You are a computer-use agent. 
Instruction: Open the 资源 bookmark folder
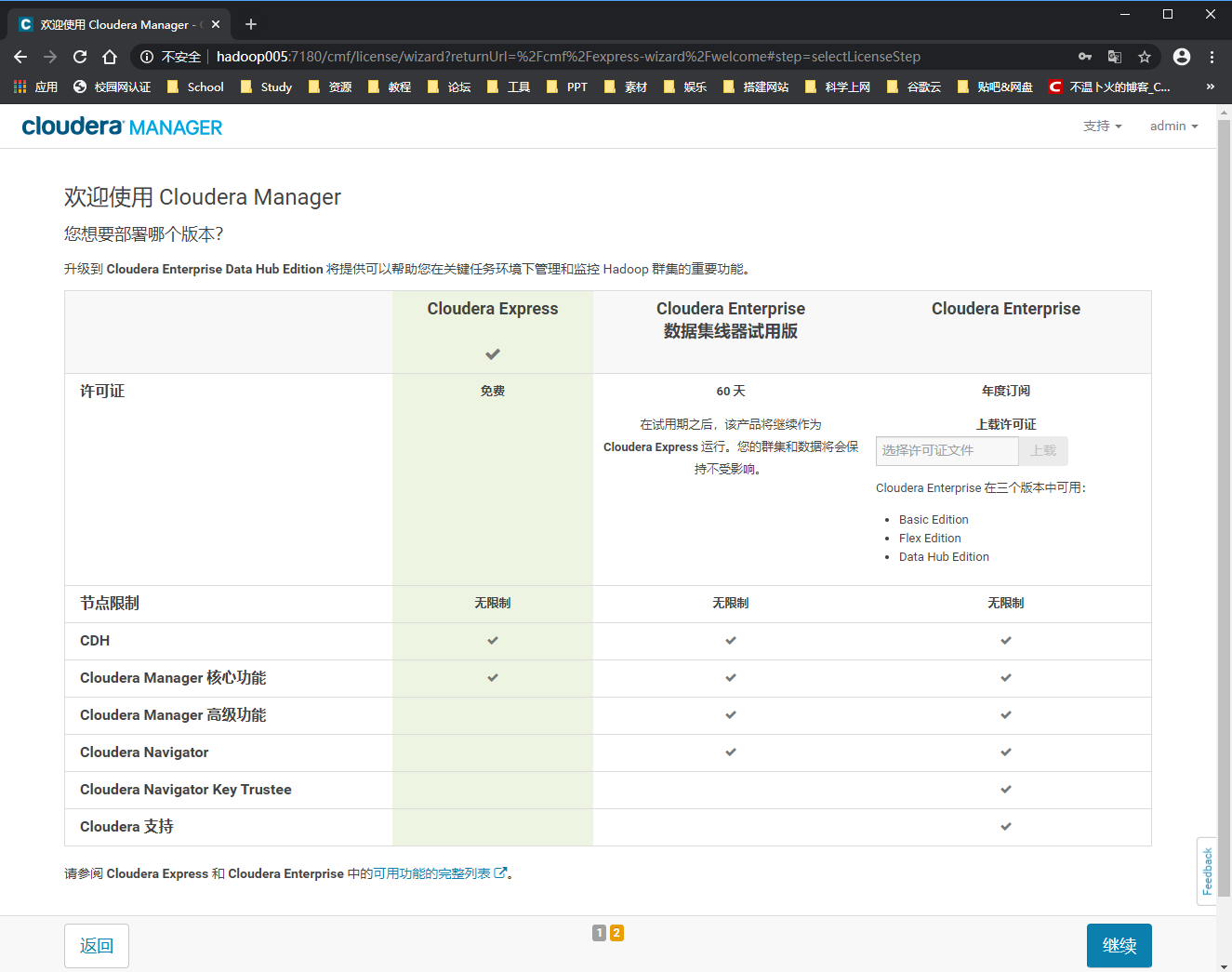[330, 87]
